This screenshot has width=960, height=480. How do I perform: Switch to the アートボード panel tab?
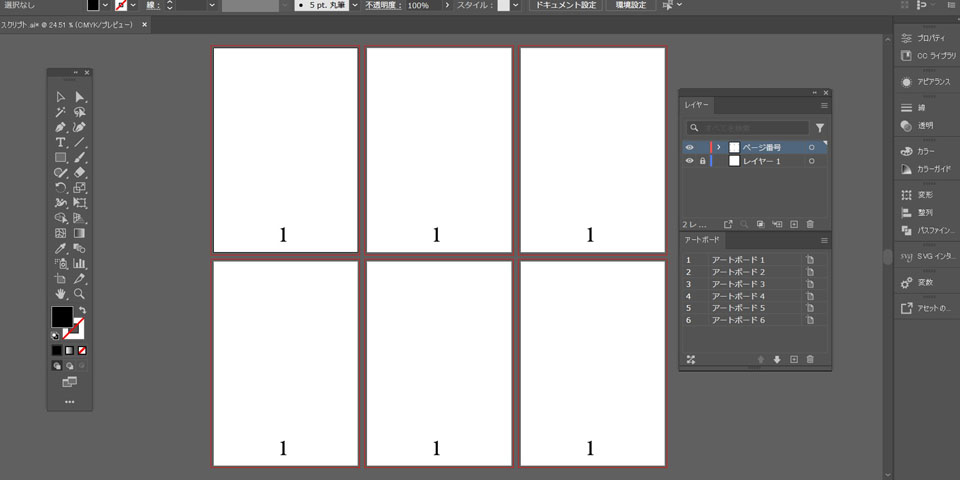click(700, 240)
